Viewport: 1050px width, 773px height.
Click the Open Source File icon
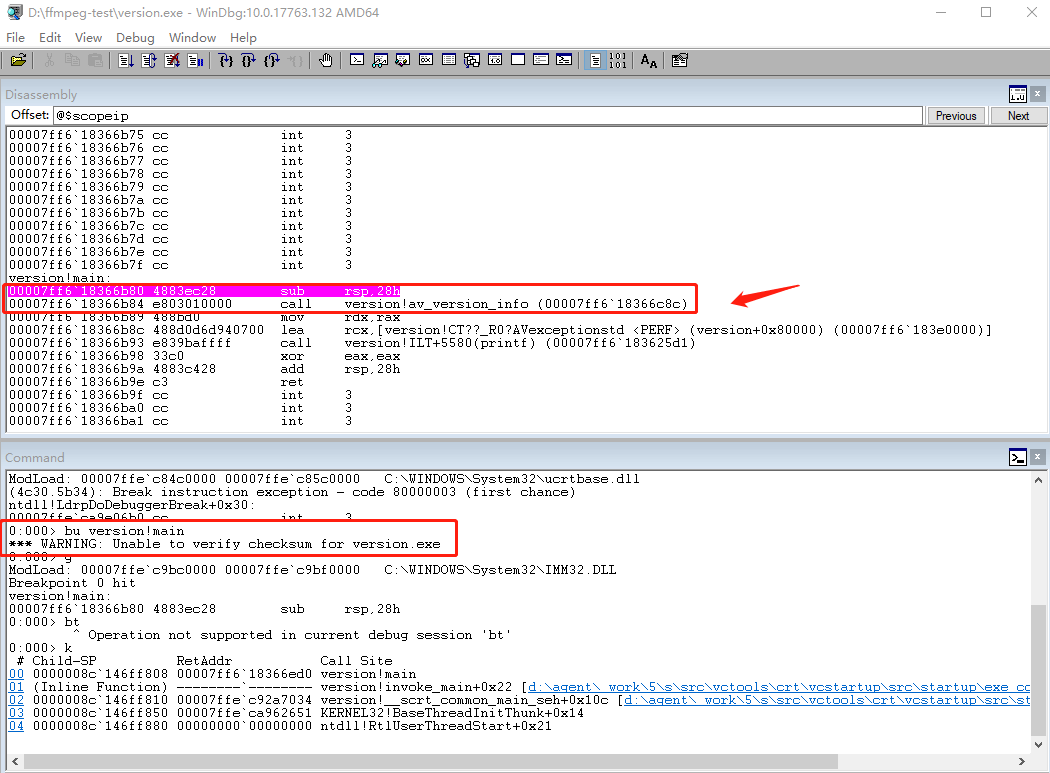(19, 60)
